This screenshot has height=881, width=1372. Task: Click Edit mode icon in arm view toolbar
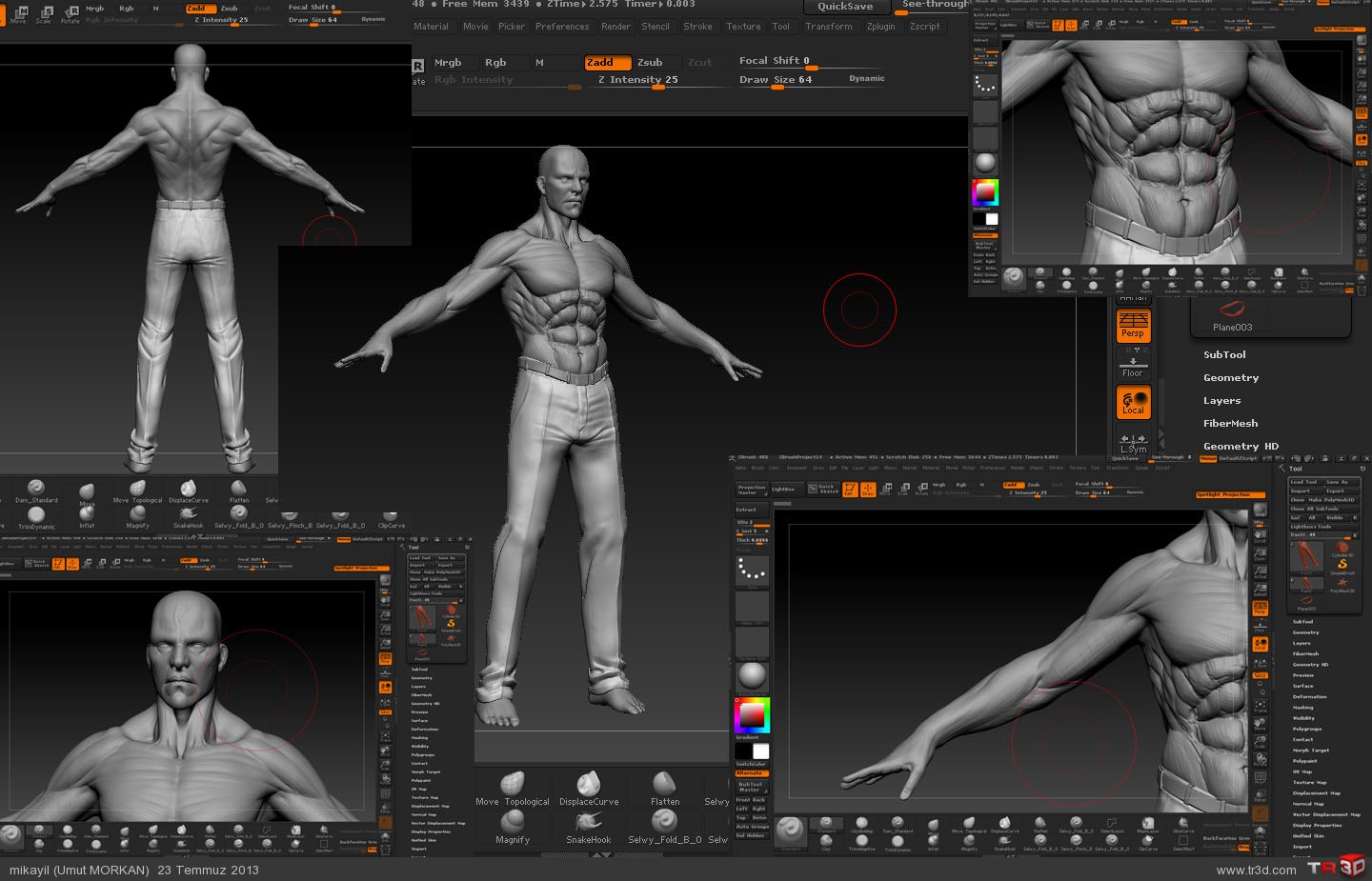[x=849, y=490]
